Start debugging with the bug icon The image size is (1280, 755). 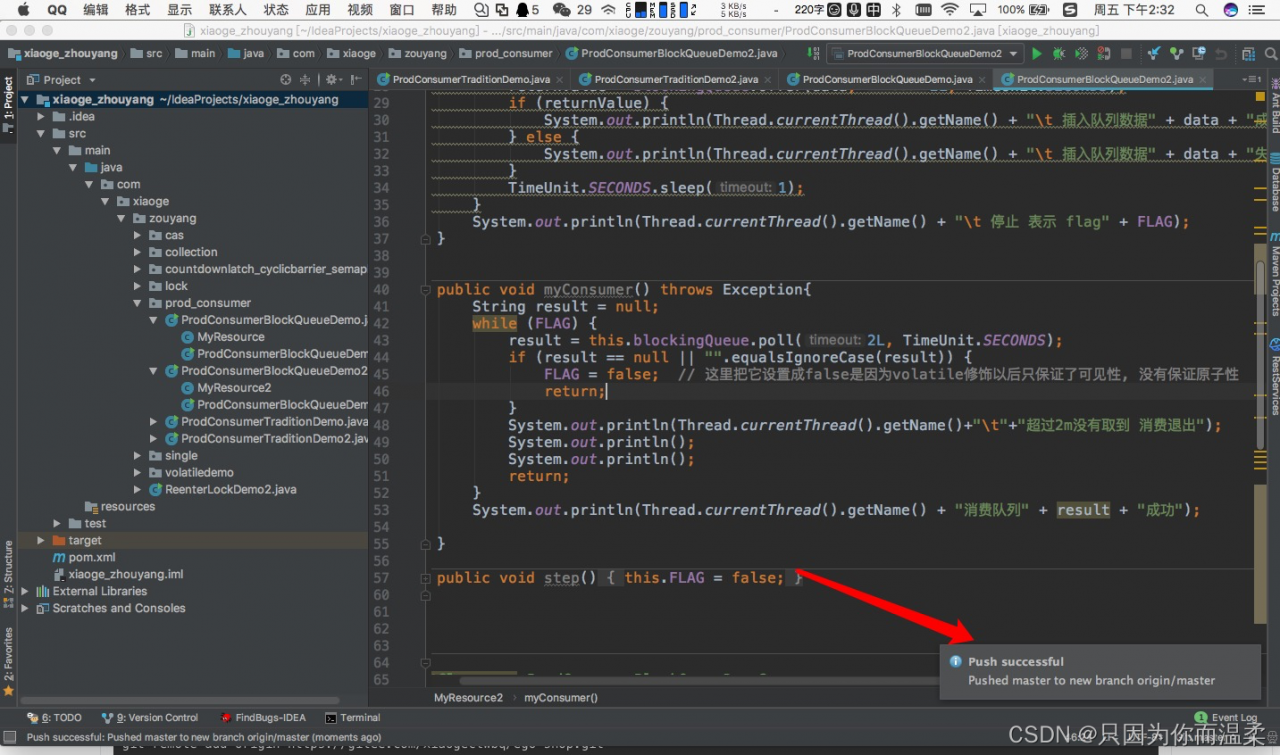tap(1059, 53)
